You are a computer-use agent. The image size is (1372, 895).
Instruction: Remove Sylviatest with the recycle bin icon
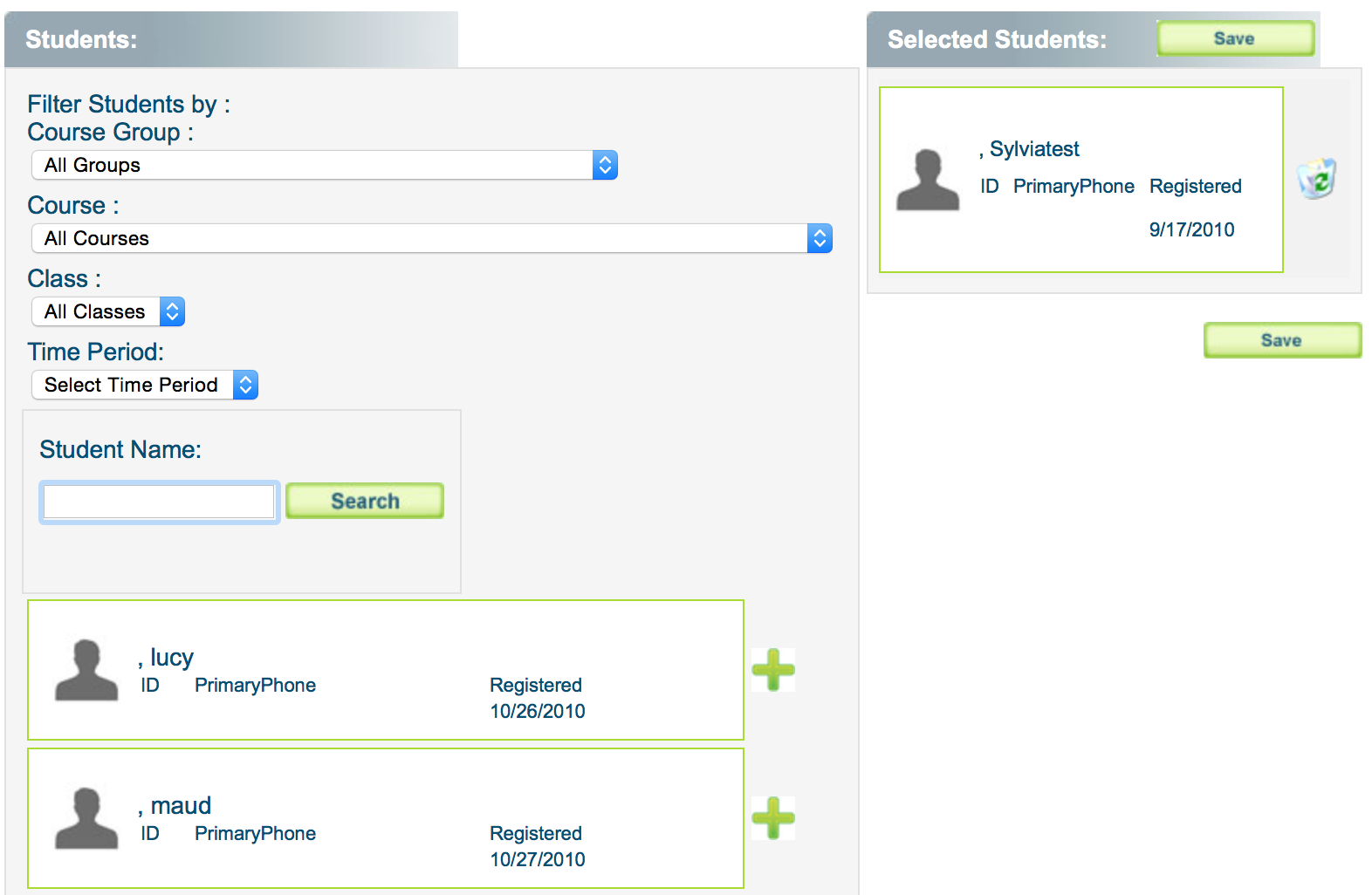tap(1316, 179)
